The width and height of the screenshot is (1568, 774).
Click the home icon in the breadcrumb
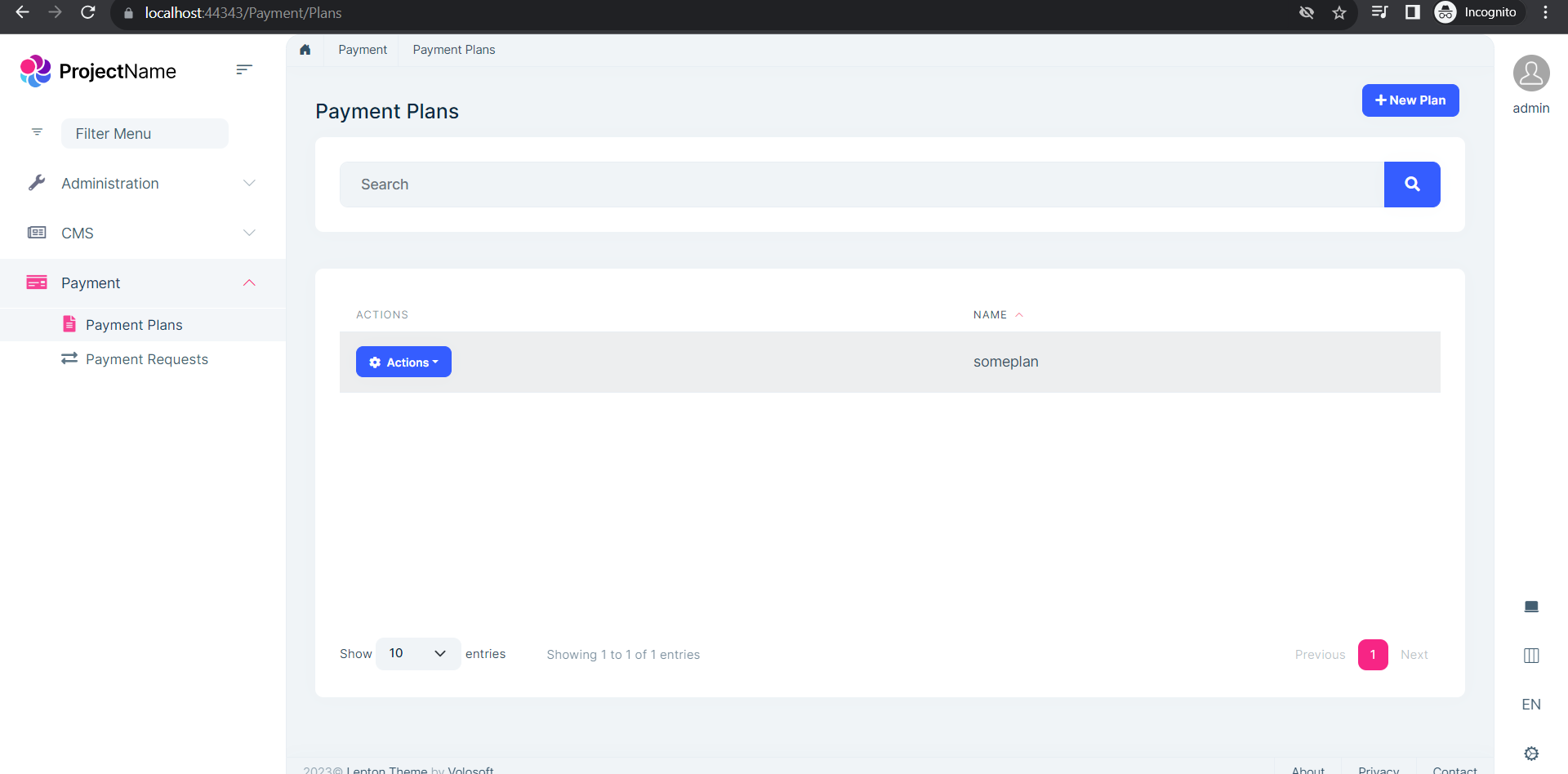pyautogui.click(x=305, y=50)
